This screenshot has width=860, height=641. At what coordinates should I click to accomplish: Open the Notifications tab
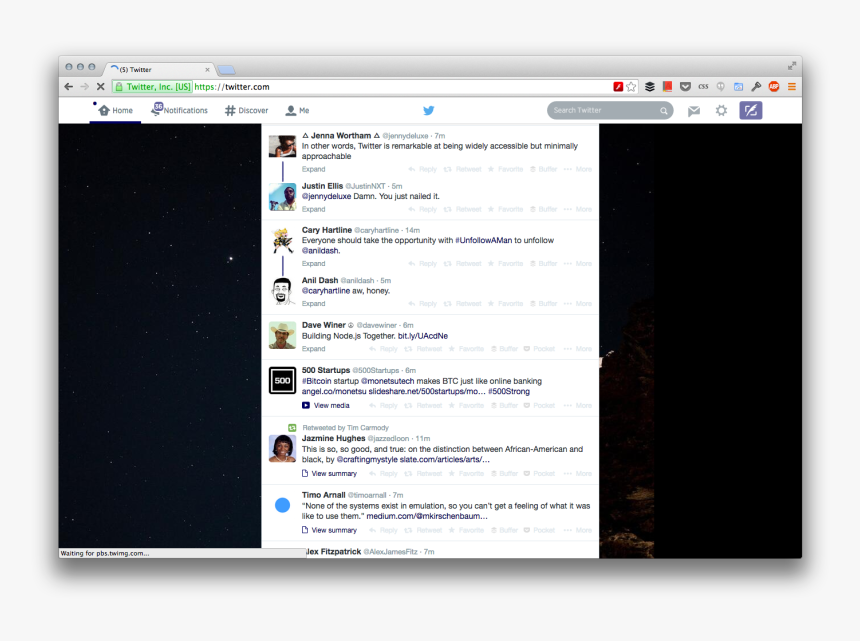(180, 110)
